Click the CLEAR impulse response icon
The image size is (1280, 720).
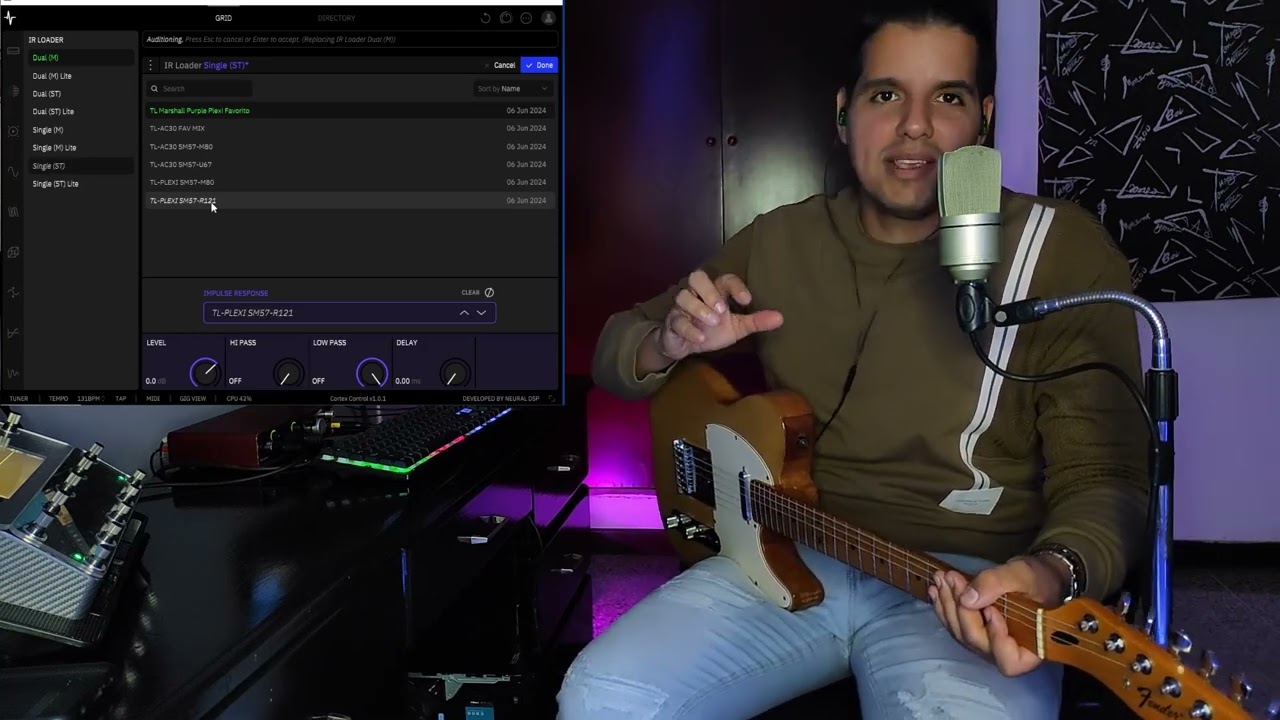[489, 293]
